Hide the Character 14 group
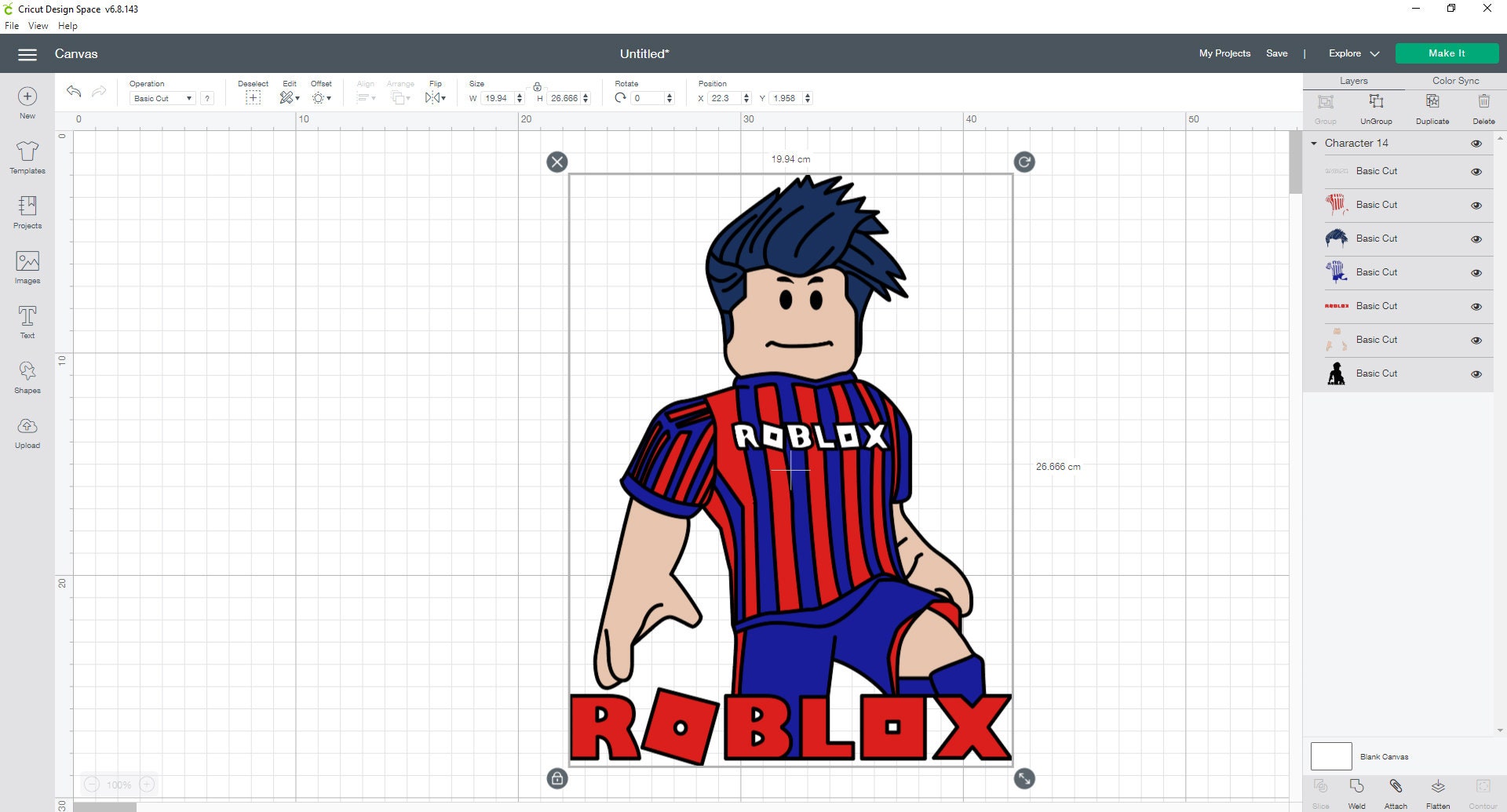This screenshot has height=812, width=1507. point(1476,143)
